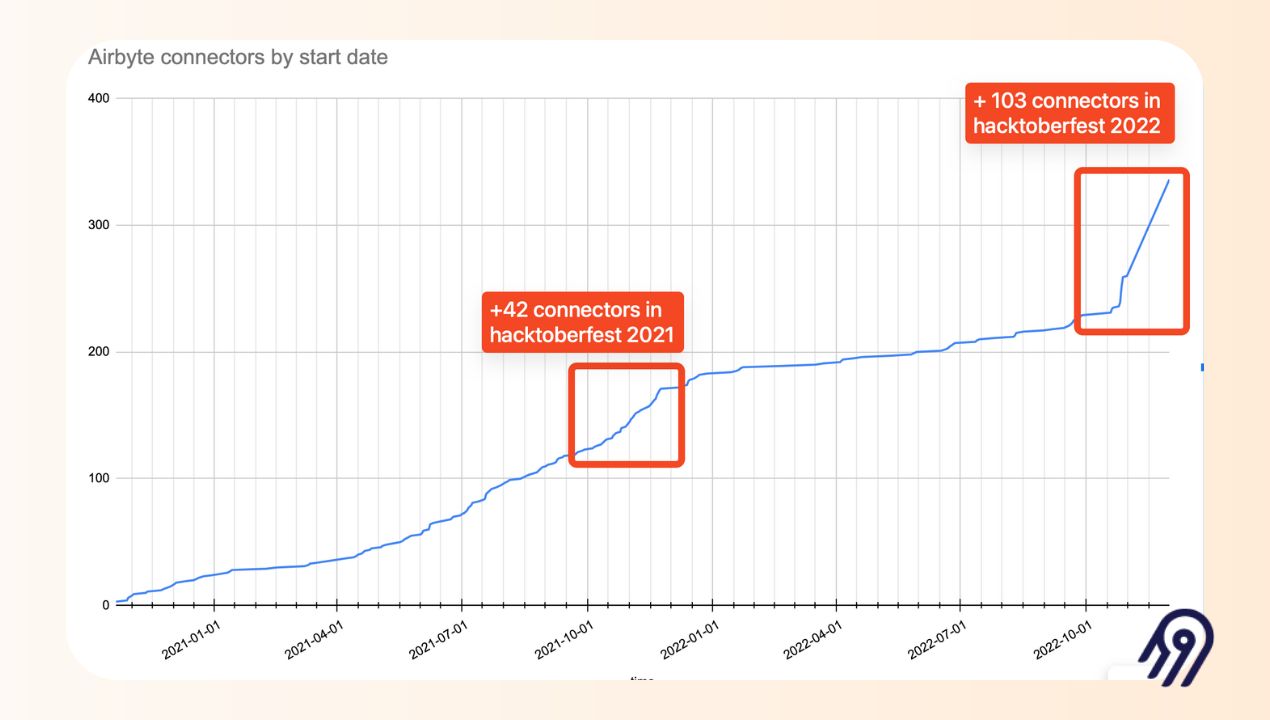Screen dimensions: 1270x720
Task: Select the '+42 connectors in hacktoberfest 2021' label
Action: click(583, 322)
